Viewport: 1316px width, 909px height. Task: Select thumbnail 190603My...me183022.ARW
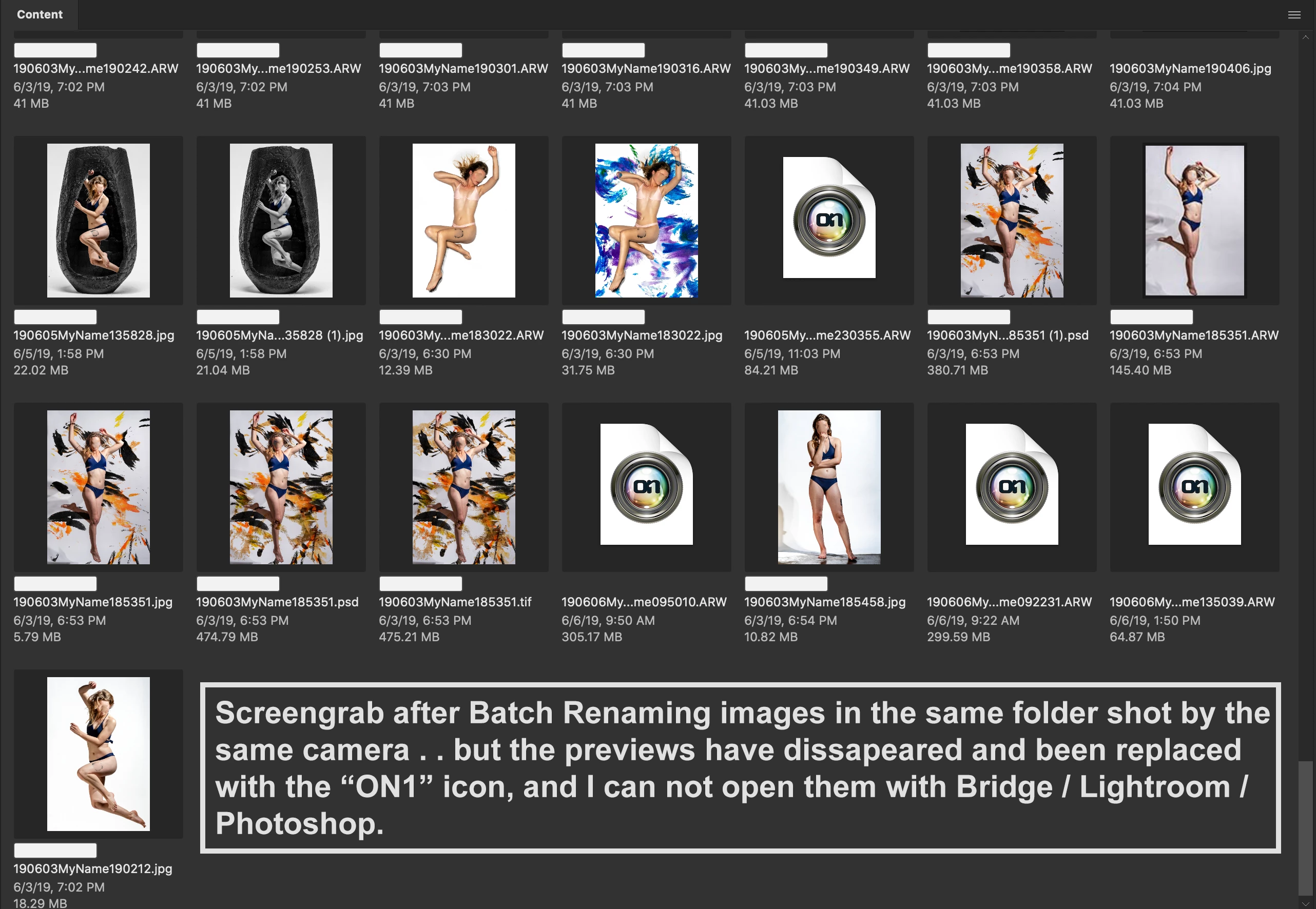tap(464, 221)
